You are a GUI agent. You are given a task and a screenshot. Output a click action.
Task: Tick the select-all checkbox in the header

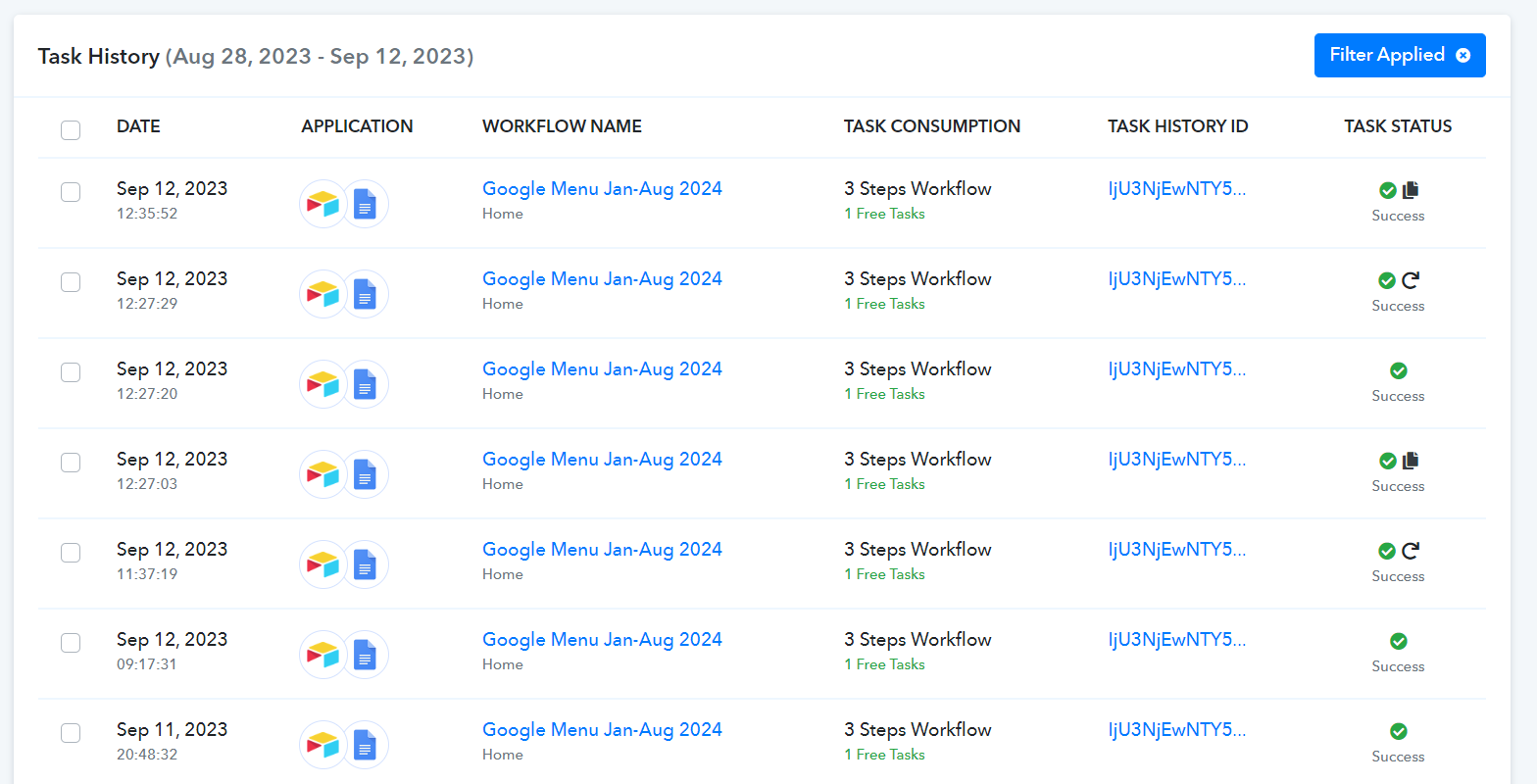[71, 129]
